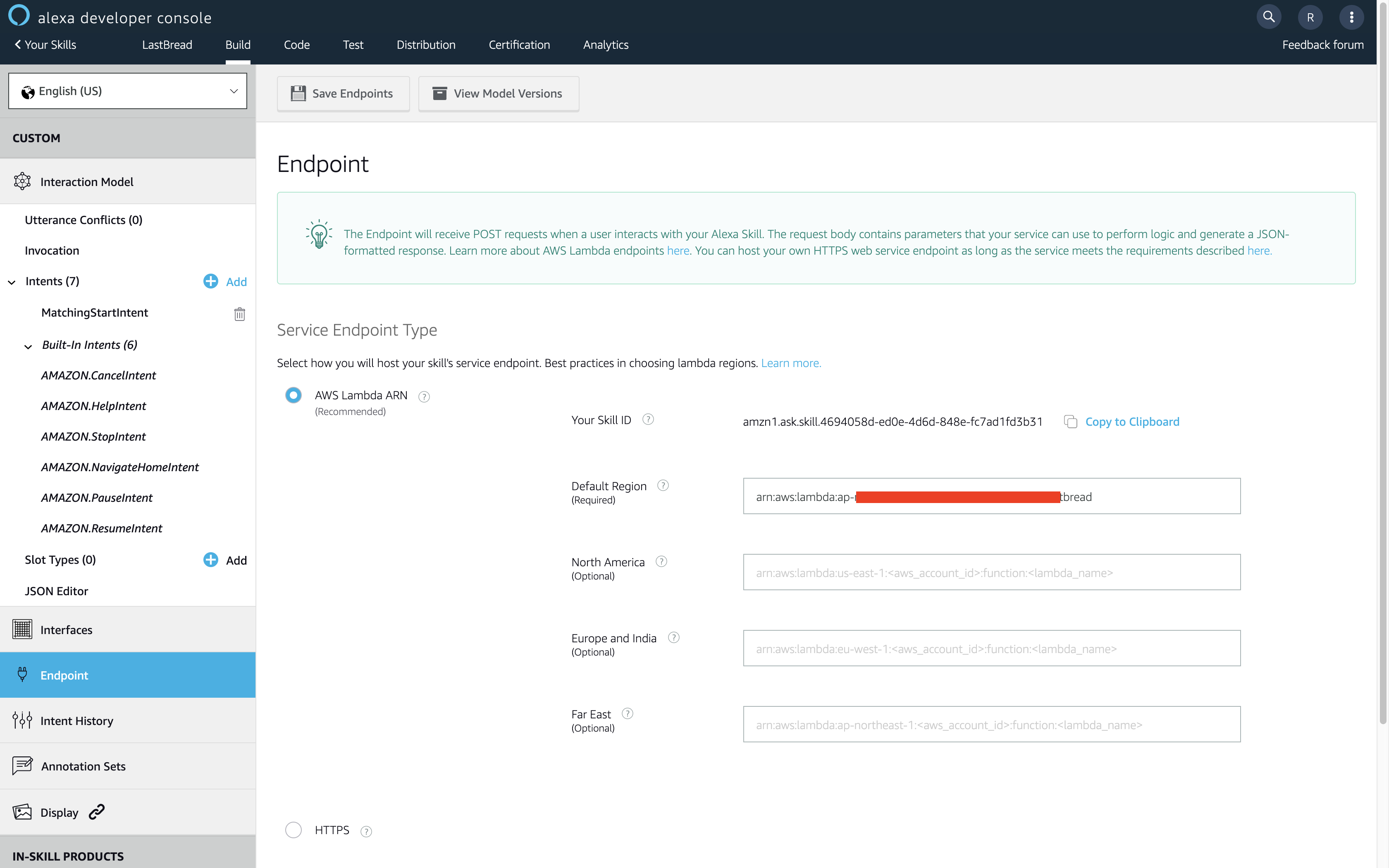Viewport: 1389px width, 868px height.
Task: Open the JSON Editor
Action: click(56, 591)
